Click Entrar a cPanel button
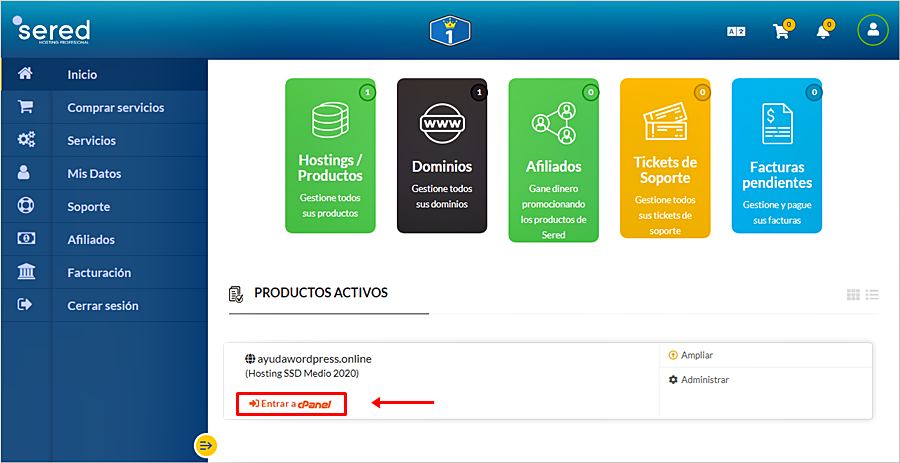Viewport: 900px width, 463px height. (292, 404)
